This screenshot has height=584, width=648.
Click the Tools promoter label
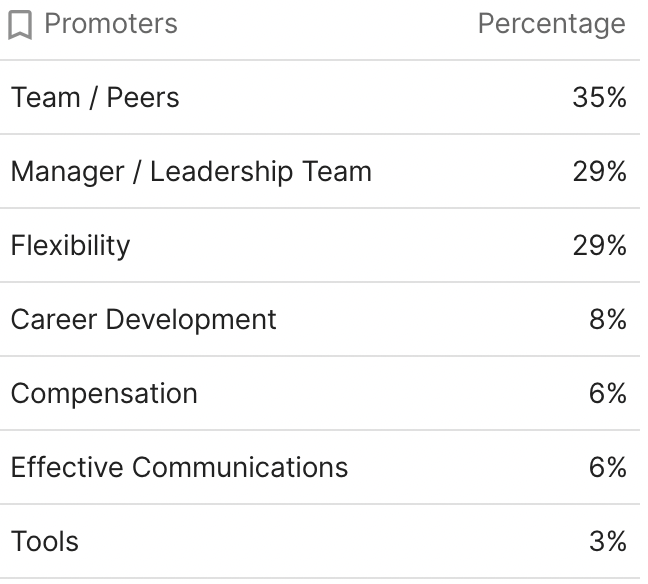(45, 541)
